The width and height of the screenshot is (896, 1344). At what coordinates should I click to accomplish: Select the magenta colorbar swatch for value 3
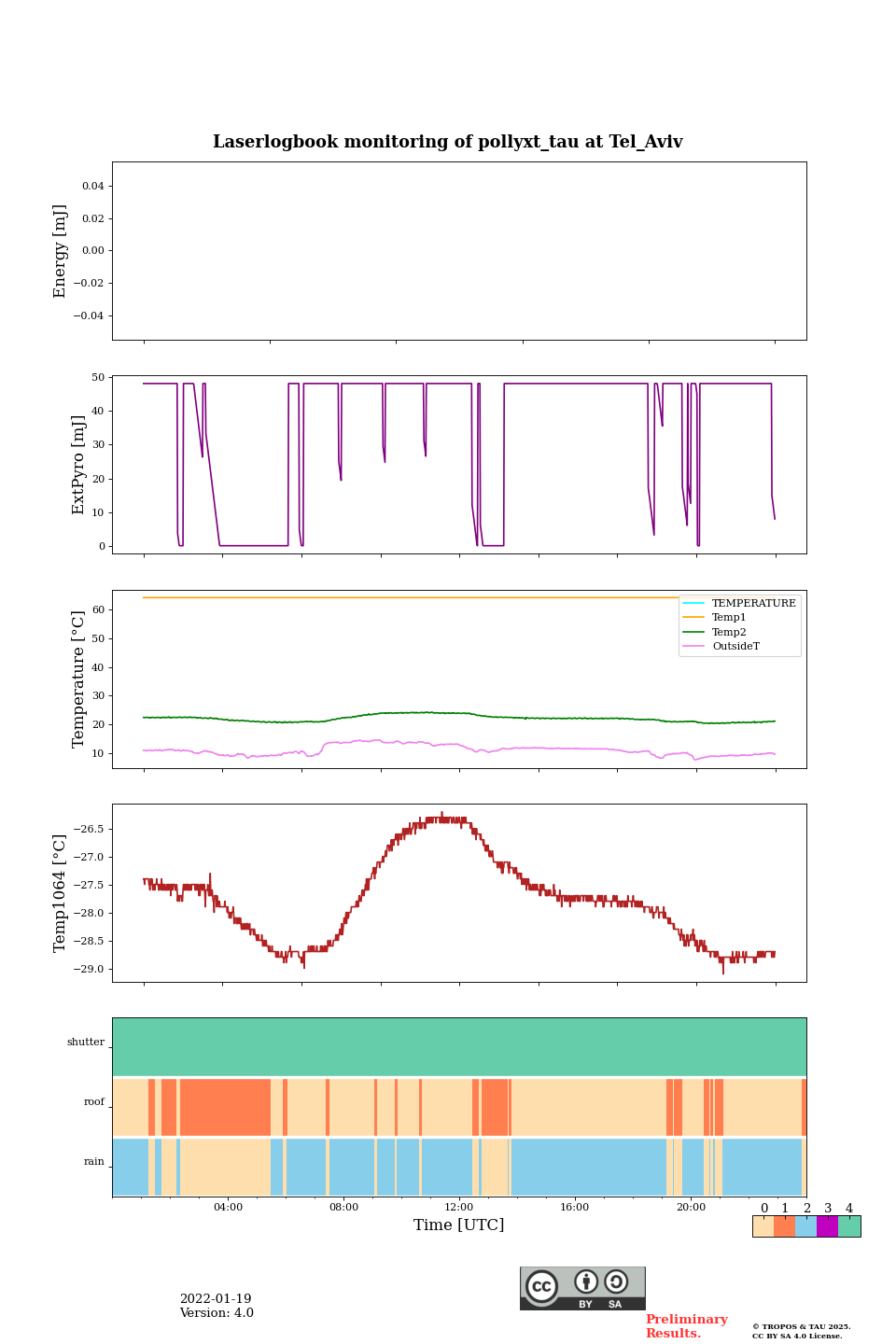827,1226
